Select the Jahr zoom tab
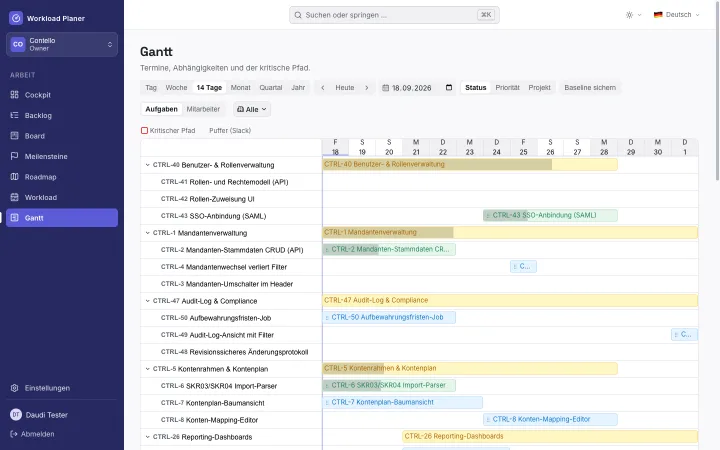 pos(298,88)
